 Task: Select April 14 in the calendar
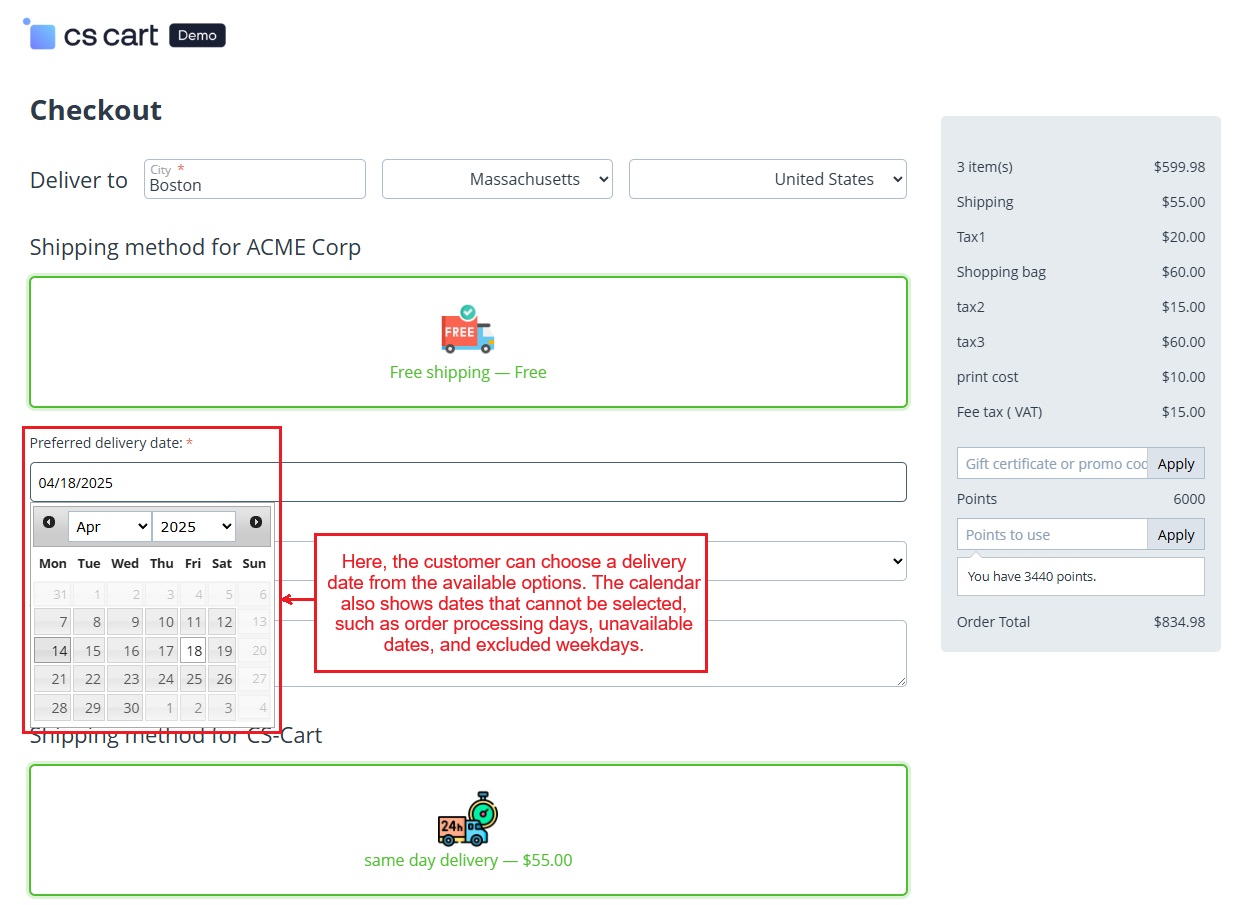click(x=53, y=651)
